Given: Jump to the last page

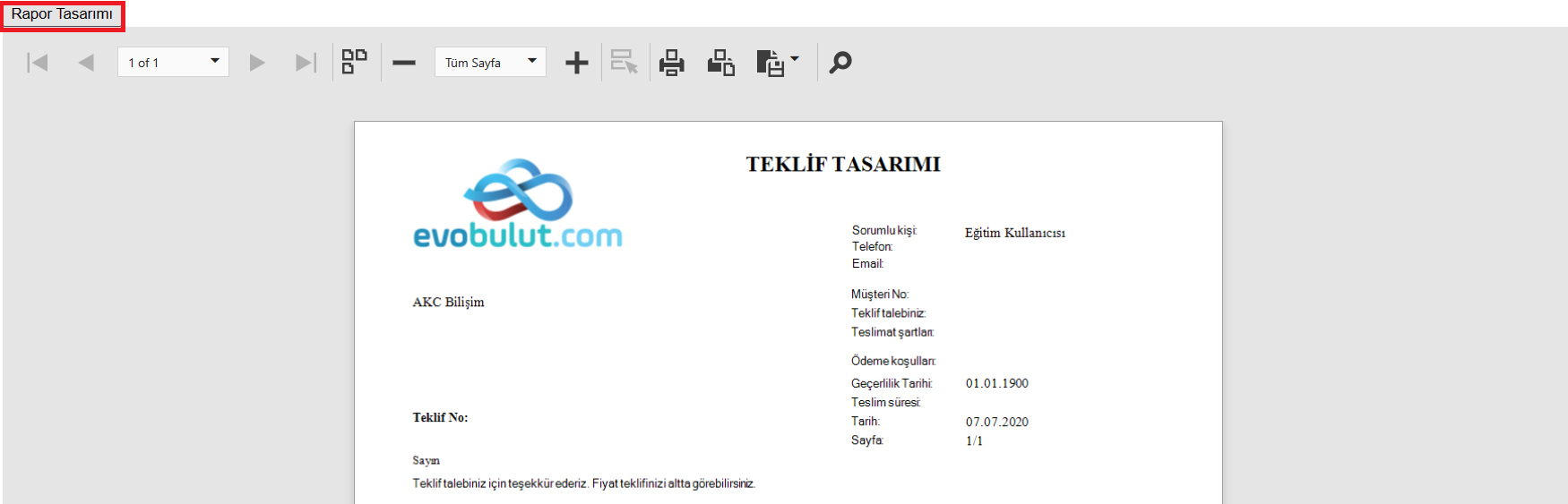Looking at the screenshot, I should click(306, 63).
